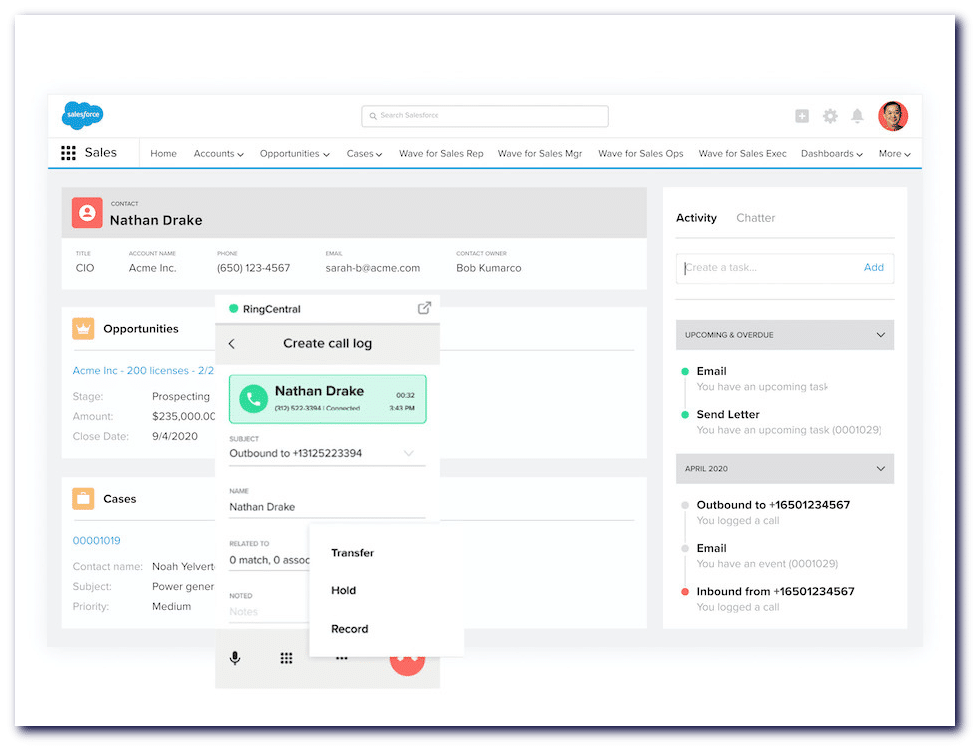Go back using the call log arrow
The image size is (980, 751).
(232, 344)
